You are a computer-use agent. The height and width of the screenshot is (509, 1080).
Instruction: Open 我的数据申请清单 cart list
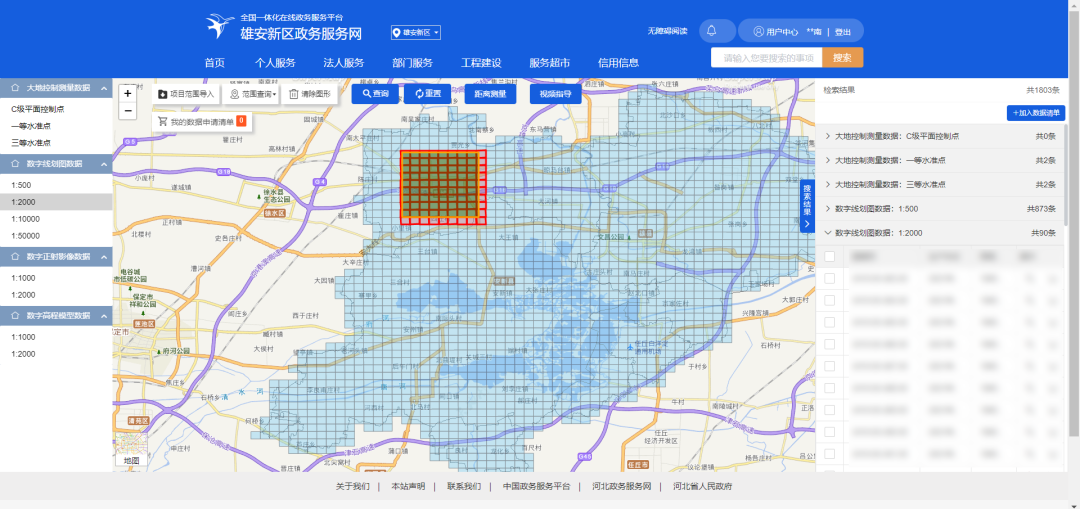click(x=201, y=121)
